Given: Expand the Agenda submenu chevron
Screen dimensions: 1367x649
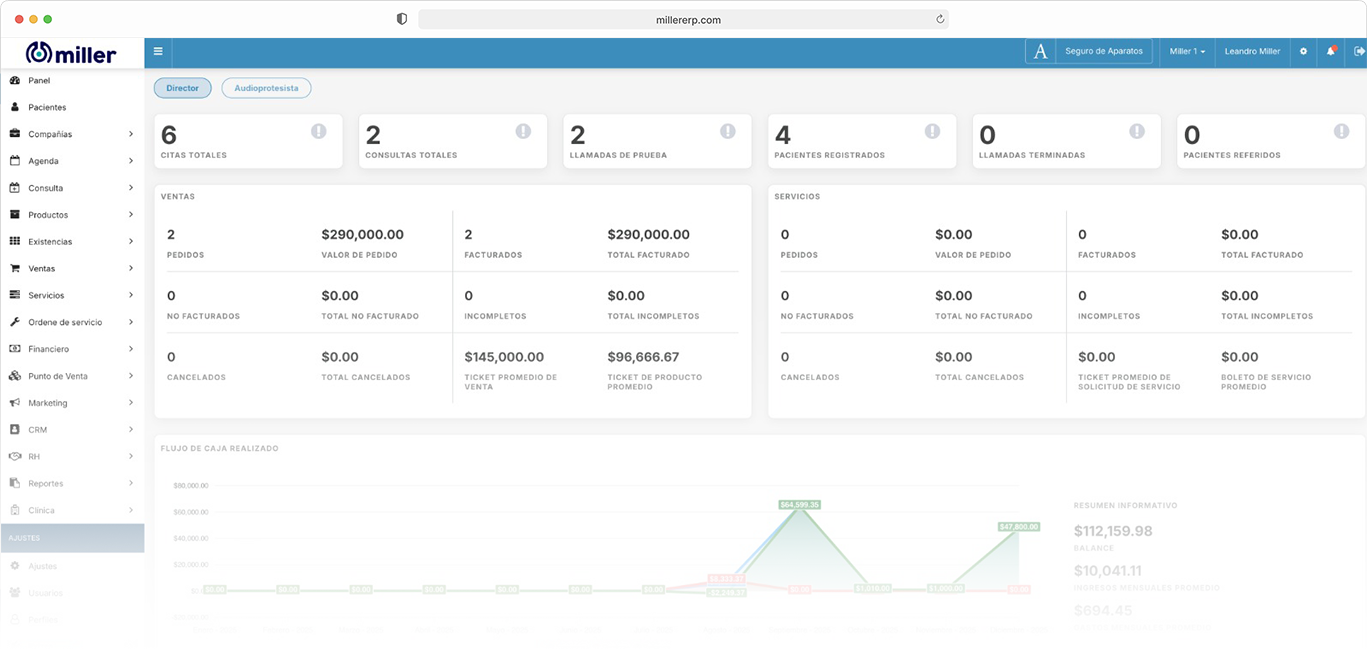Looking at the screenshot, I should [131, 161].
